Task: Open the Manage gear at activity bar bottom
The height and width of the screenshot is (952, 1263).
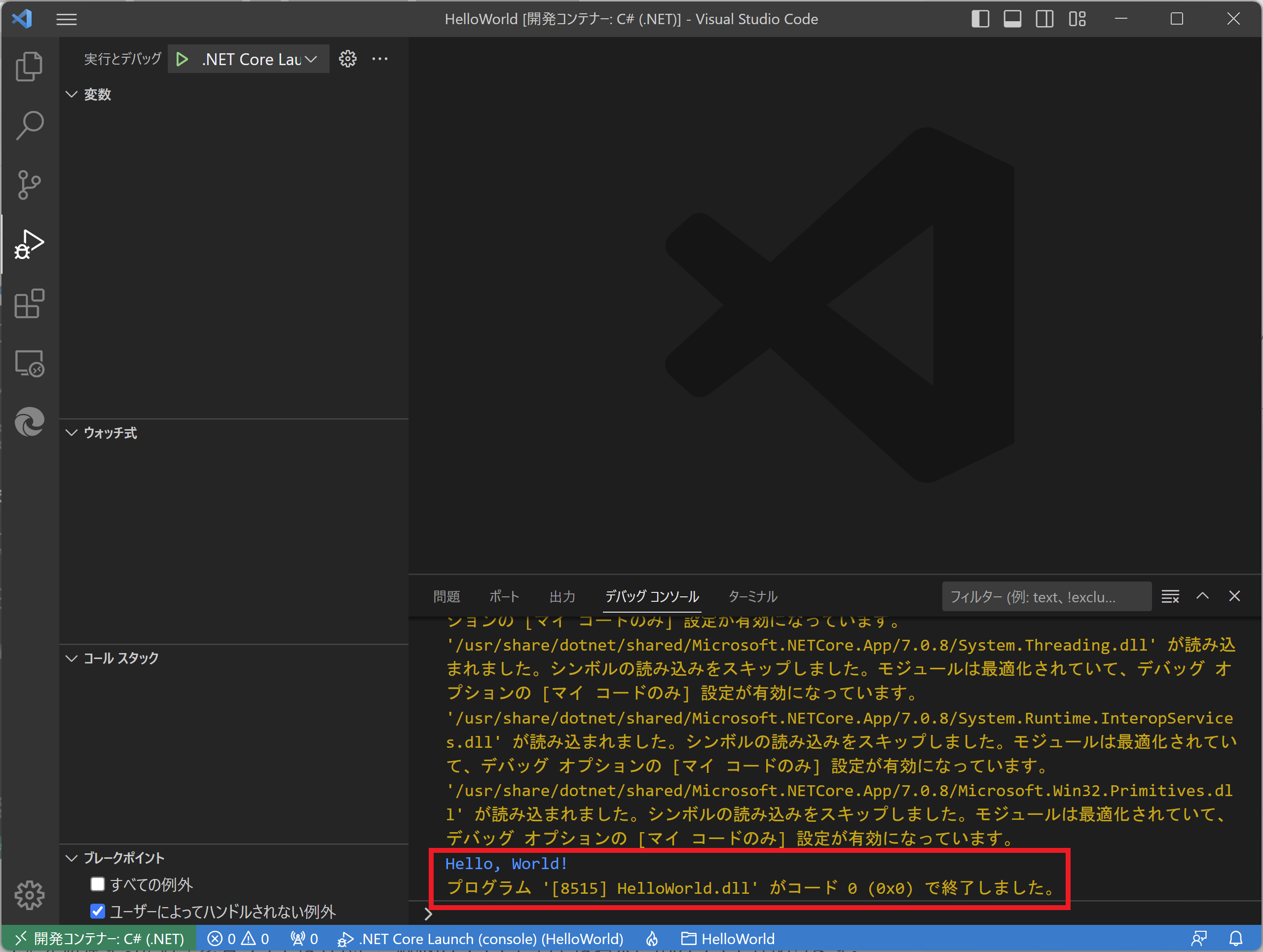Action: [x=29, y=895]
